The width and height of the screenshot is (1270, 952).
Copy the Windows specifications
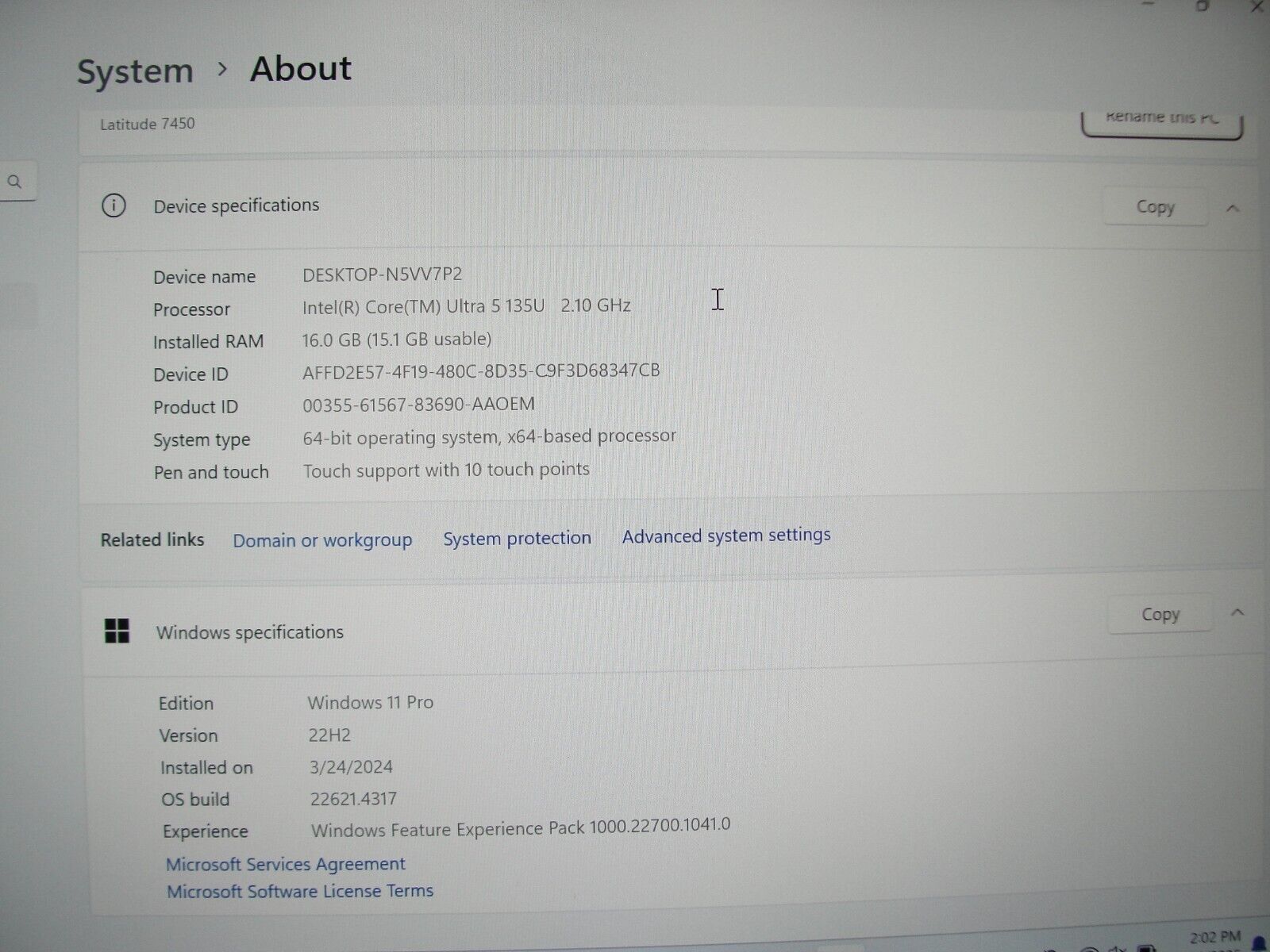click(1160, 614)
